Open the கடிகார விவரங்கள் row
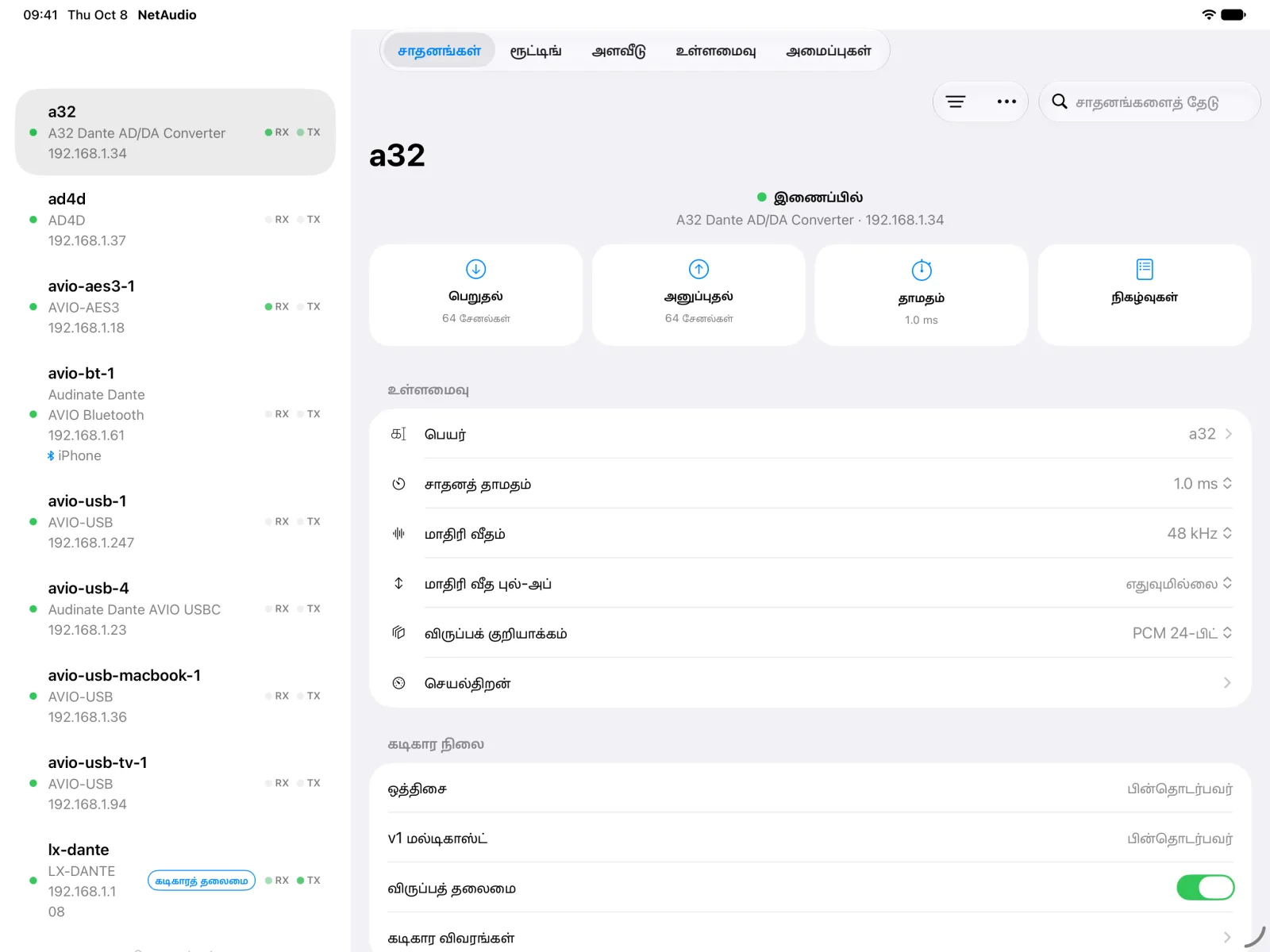Screen dimensions: 1270x952 pyautogui.click(x=810, y=938)
